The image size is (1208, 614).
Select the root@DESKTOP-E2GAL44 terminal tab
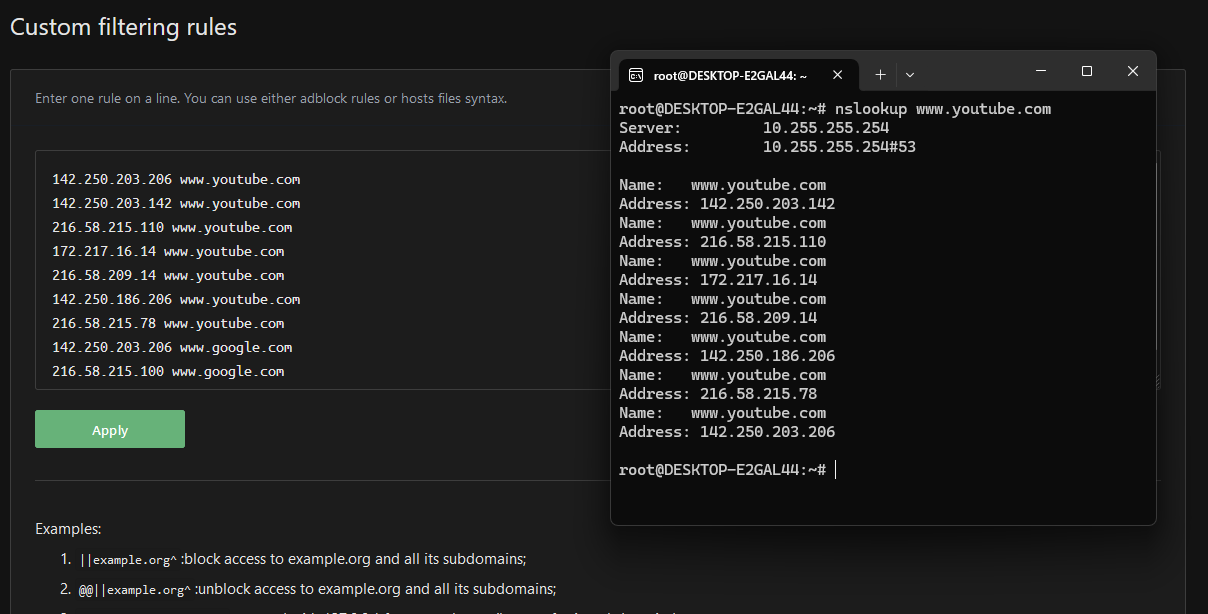click(738, 74)
